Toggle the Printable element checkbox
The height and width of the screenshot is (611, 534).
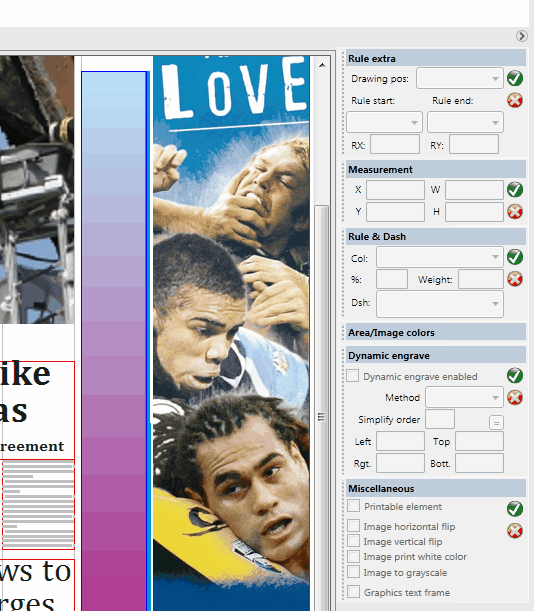coord(354,506)
